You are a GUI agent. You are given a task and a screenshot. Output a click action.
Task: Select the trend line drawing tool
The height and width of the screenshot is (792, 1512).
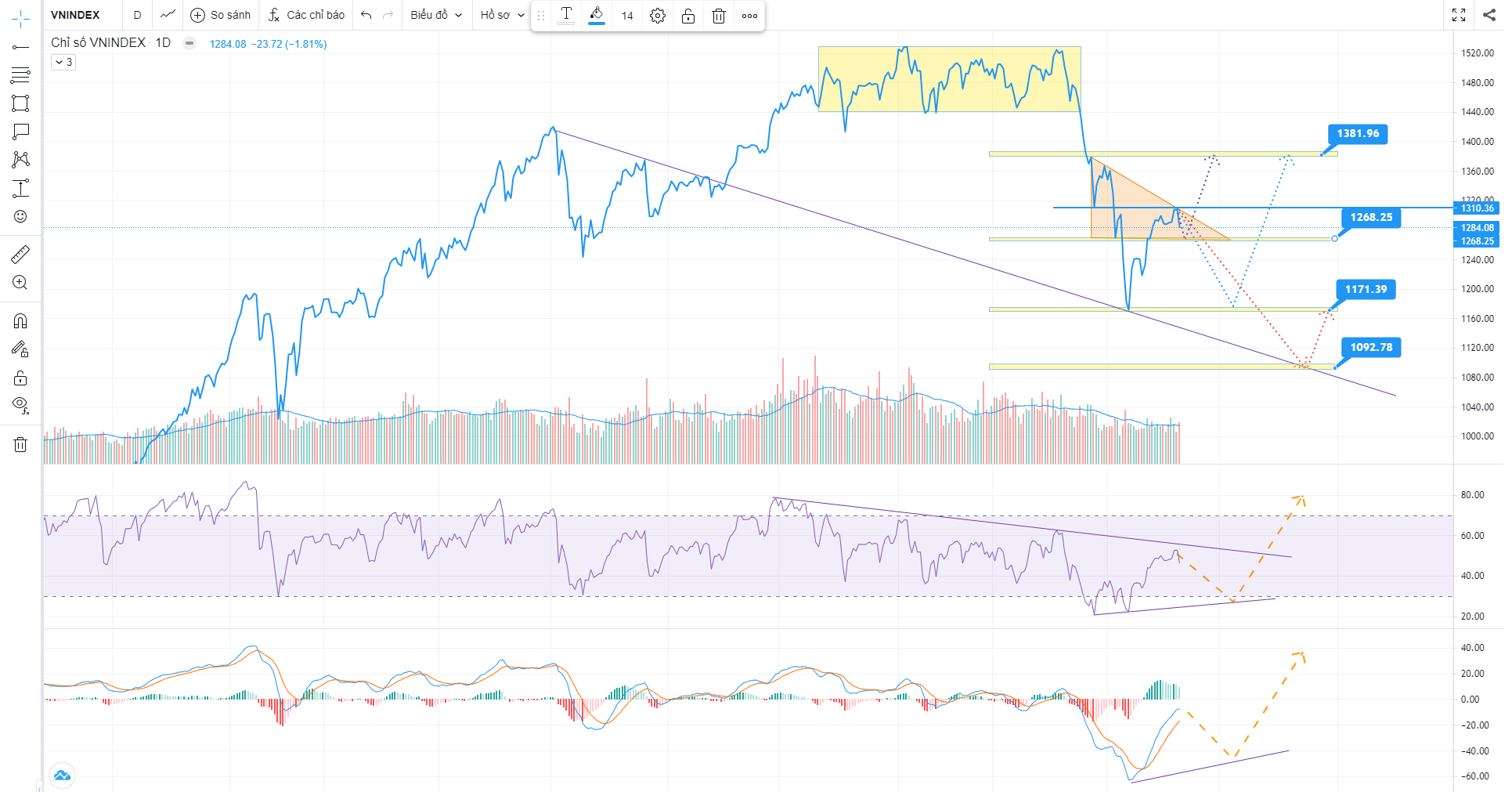[x=20, y=47]
